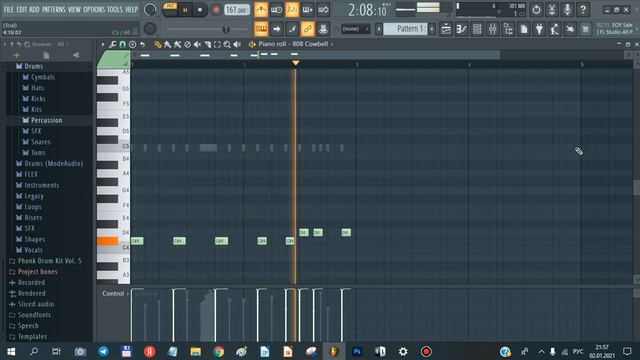640x360 pixels.
Task: Open the pattern selector arrow left of Pattern 1
Action: coord(379,29)
